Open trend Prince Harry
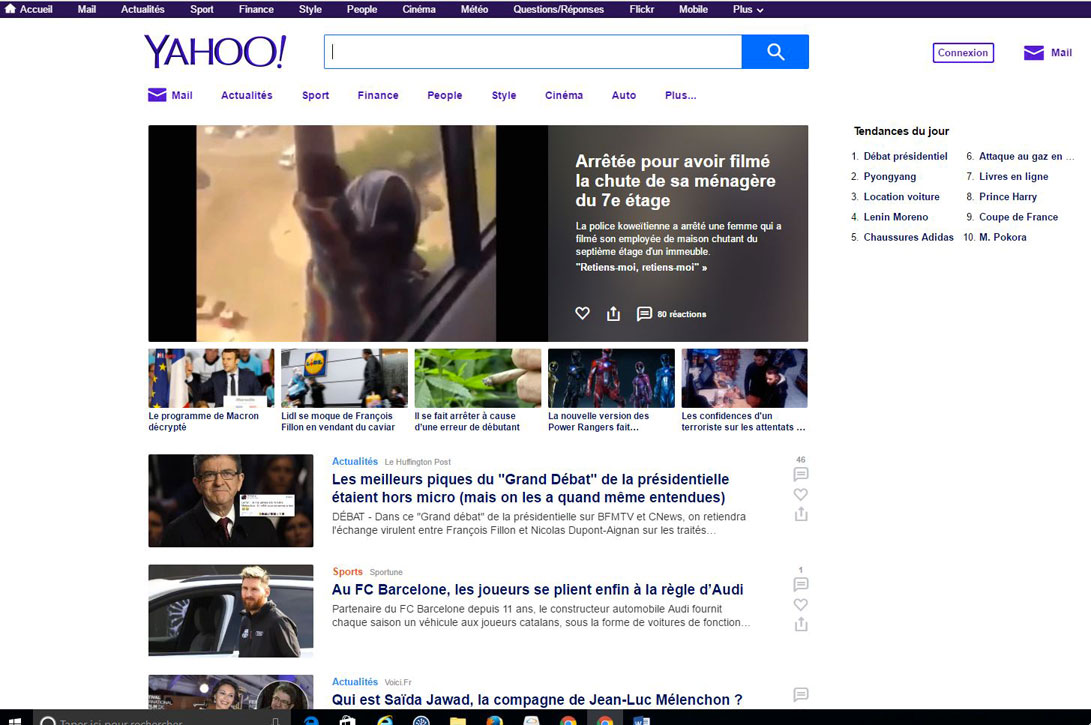Image resolution: width=1091 pixels, height=725 pixels. (x=1008, y=197)
